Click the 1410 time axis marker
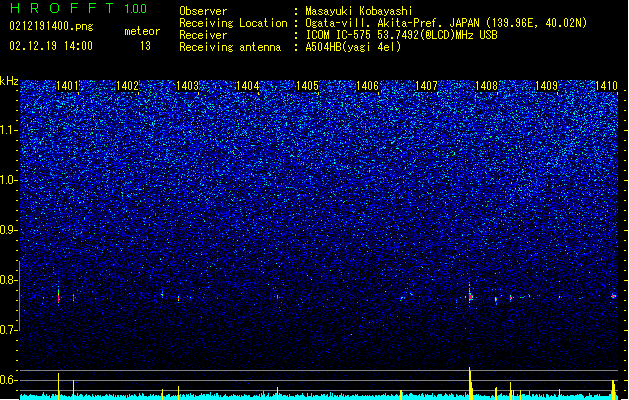The width and height of the screenshot is (629, 400). (607, 86)
